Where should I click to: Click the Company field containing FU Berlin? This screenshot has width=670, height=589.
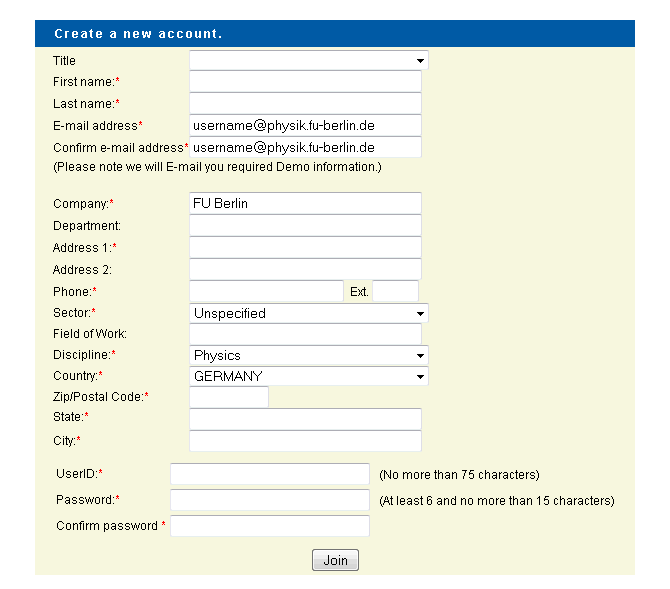(x=305, y=204)
